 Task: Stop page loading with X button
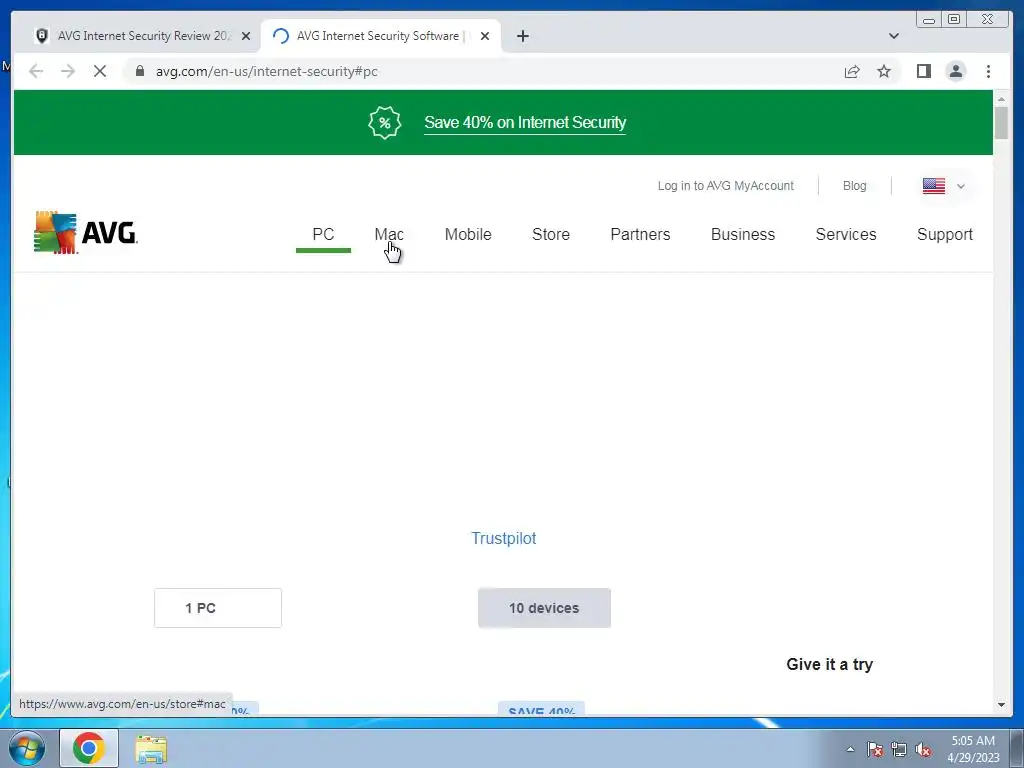click(x=100, y=71)
